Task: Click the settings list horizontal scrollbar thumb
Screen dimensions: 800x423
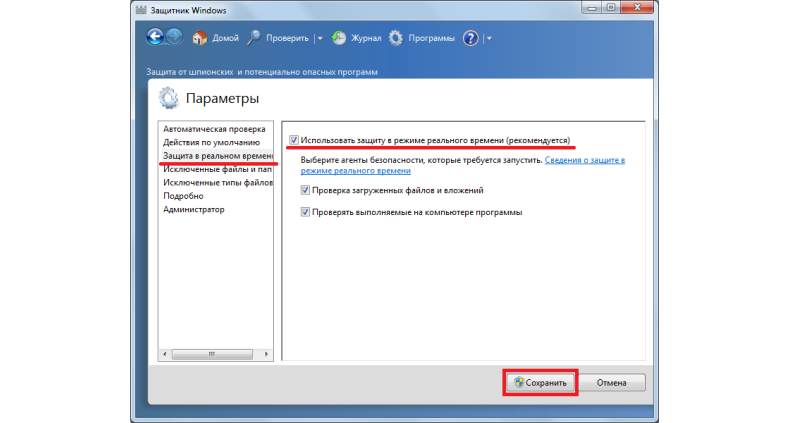Action: 212,354
